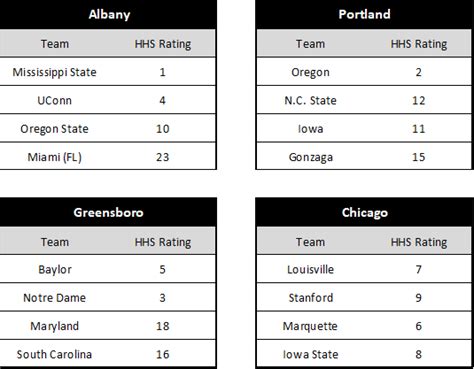Click Stanford rating value 9
Image resolution: width=474 pixels, height=369 pixels.
tap(419, 298)
